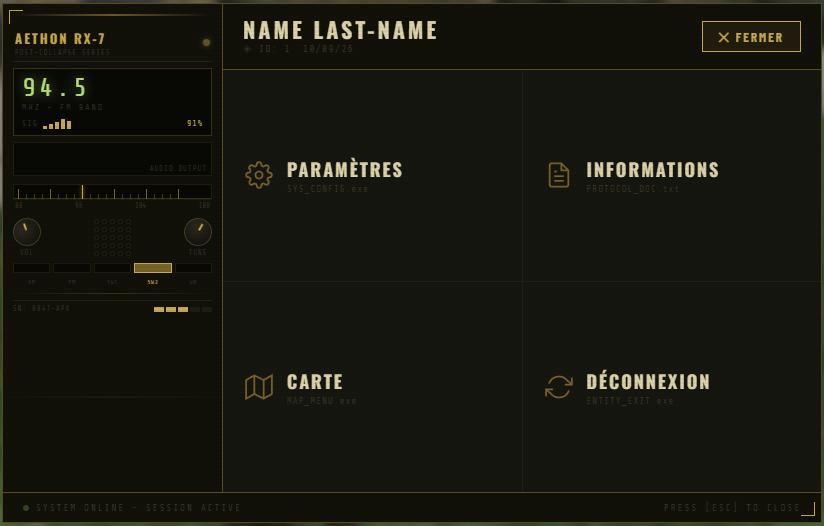Select the FM band button
Image resolution: width=824 pixels, height=526 pixels.
tap(72, 268)
